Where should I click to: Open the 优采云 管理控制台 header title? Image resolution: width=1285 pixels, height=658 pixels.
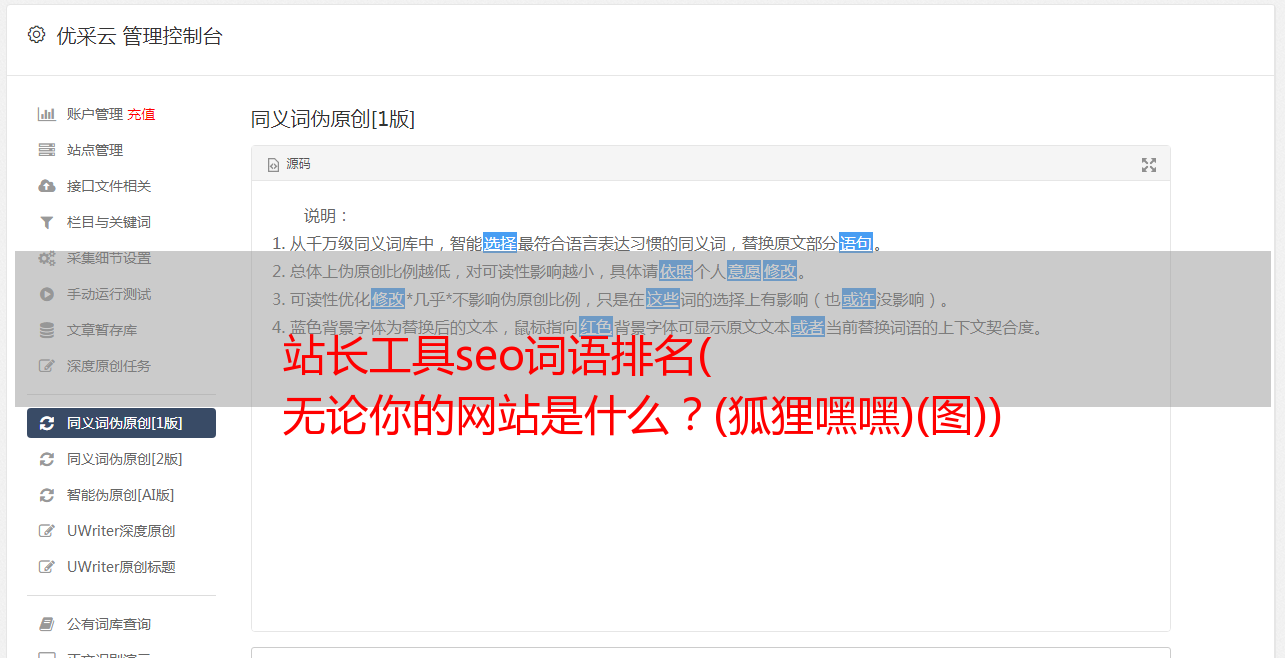pyautogui.click(x=139, y=36)
